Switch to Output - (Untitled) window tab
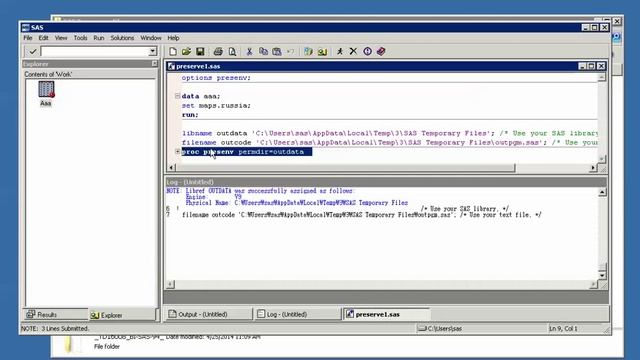 coord(208,314)
